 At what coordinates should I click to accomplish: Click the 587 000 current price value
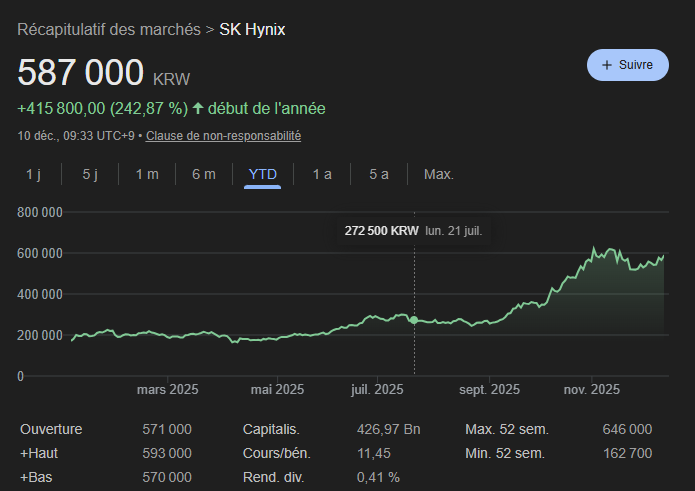pyautogui.click(x=82, y=74)
